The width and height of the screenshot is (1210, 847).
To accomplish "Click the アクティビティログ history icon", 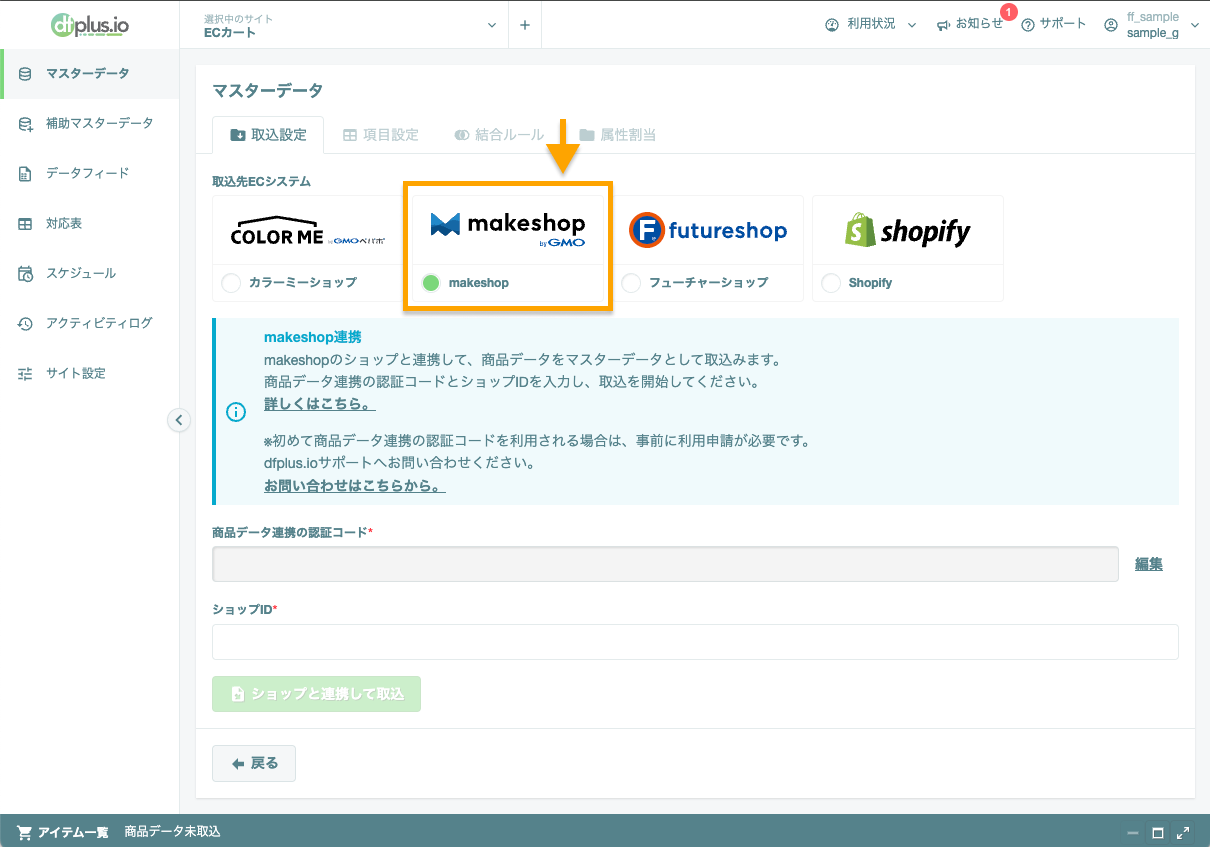I will [25, 323].
